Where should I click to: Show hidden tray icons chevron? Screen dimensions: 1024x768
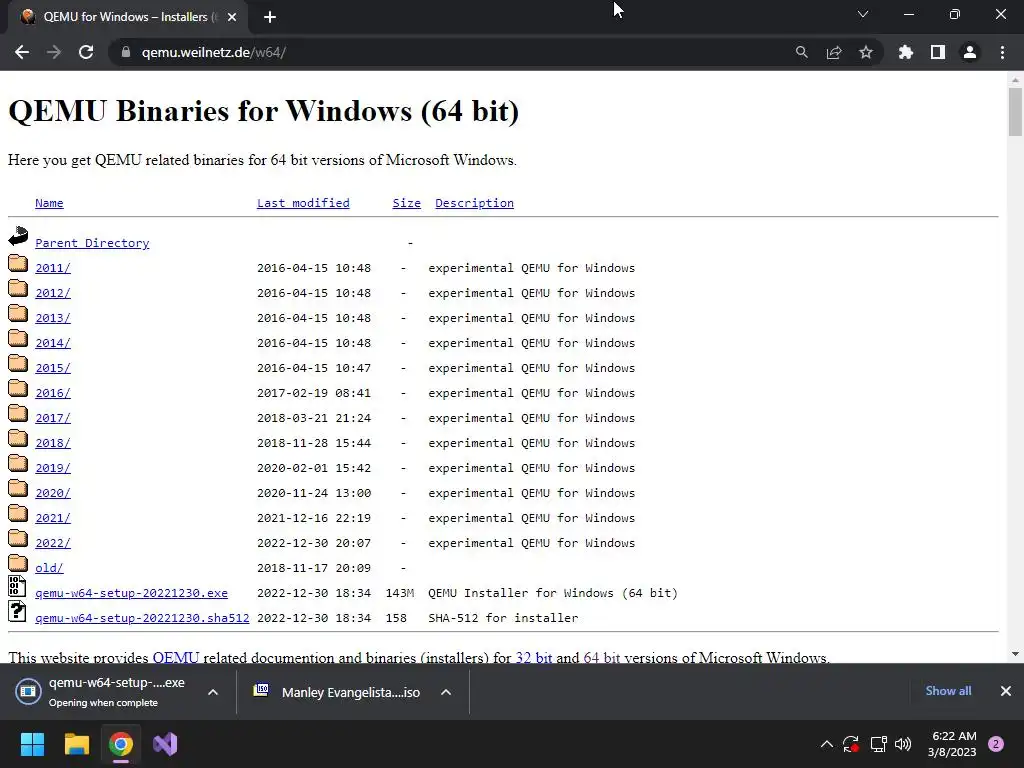tap(826, 744)
